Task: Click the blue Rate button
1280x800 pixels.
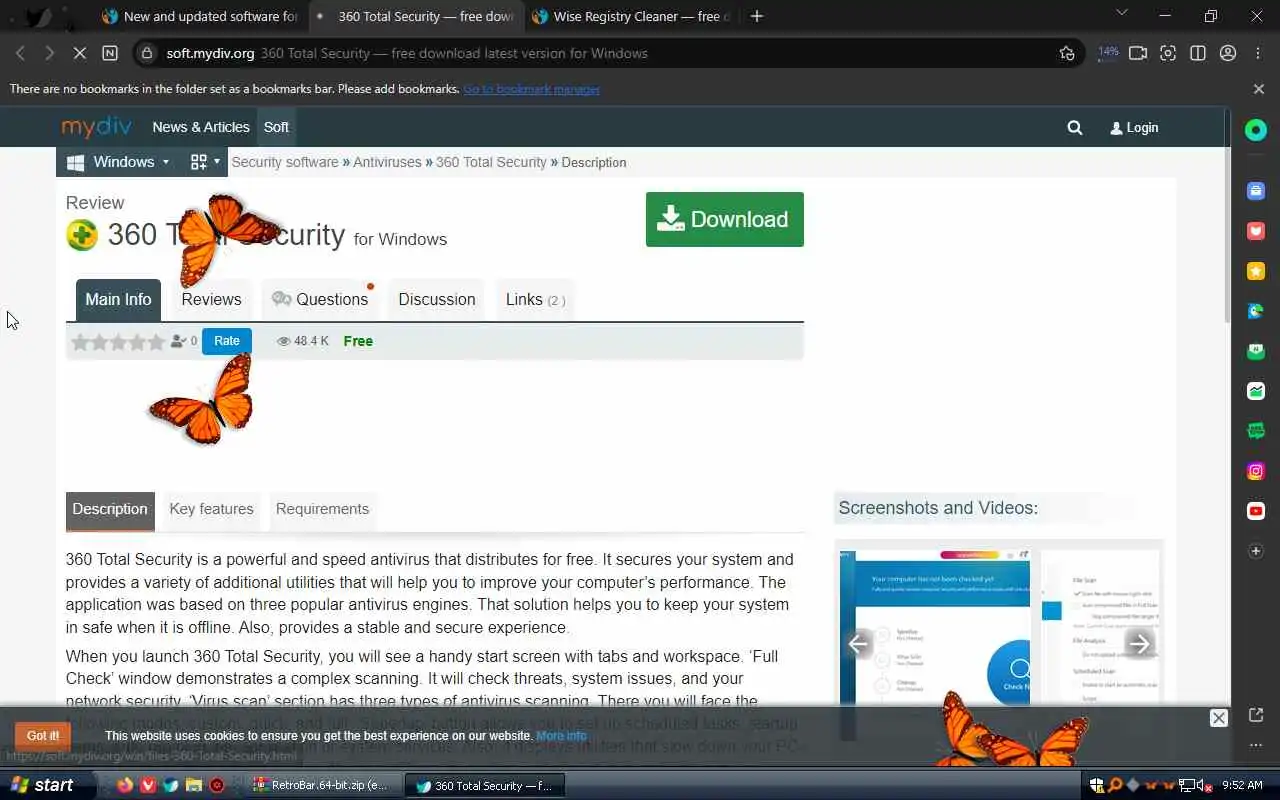Action: (x=227, y=341)
